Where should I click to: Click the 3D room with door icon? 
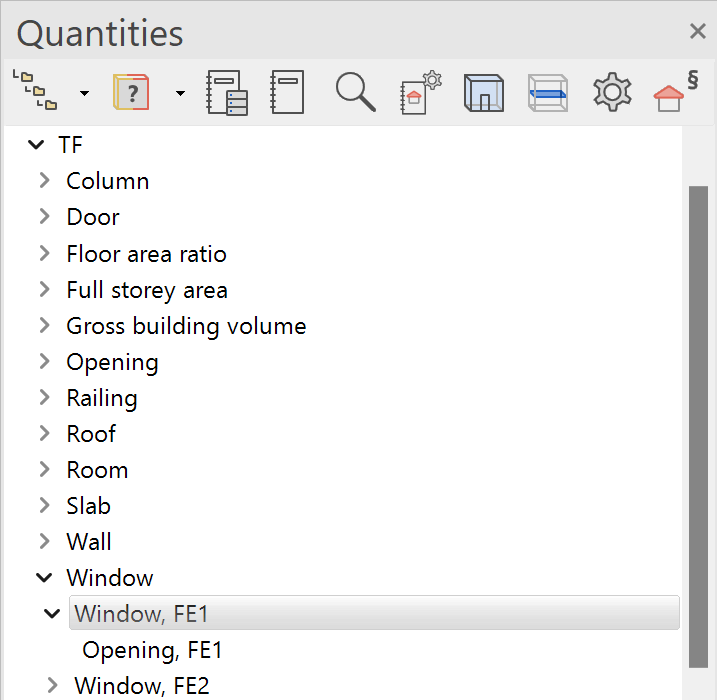coord(484,92)
